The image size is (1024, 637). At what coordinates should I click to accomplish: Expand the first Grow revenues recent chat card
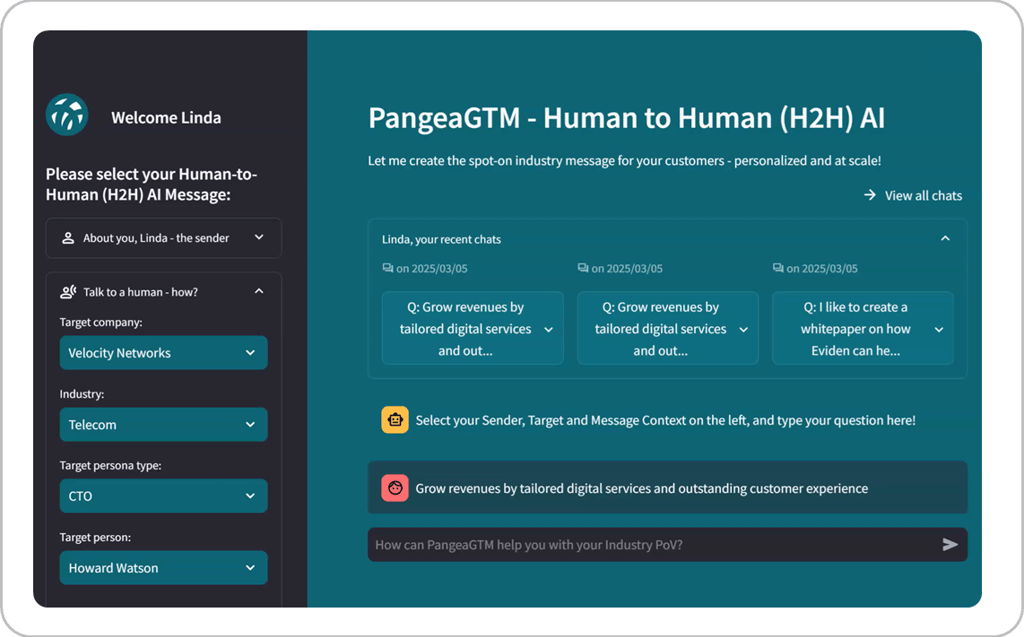coord(473,329)
